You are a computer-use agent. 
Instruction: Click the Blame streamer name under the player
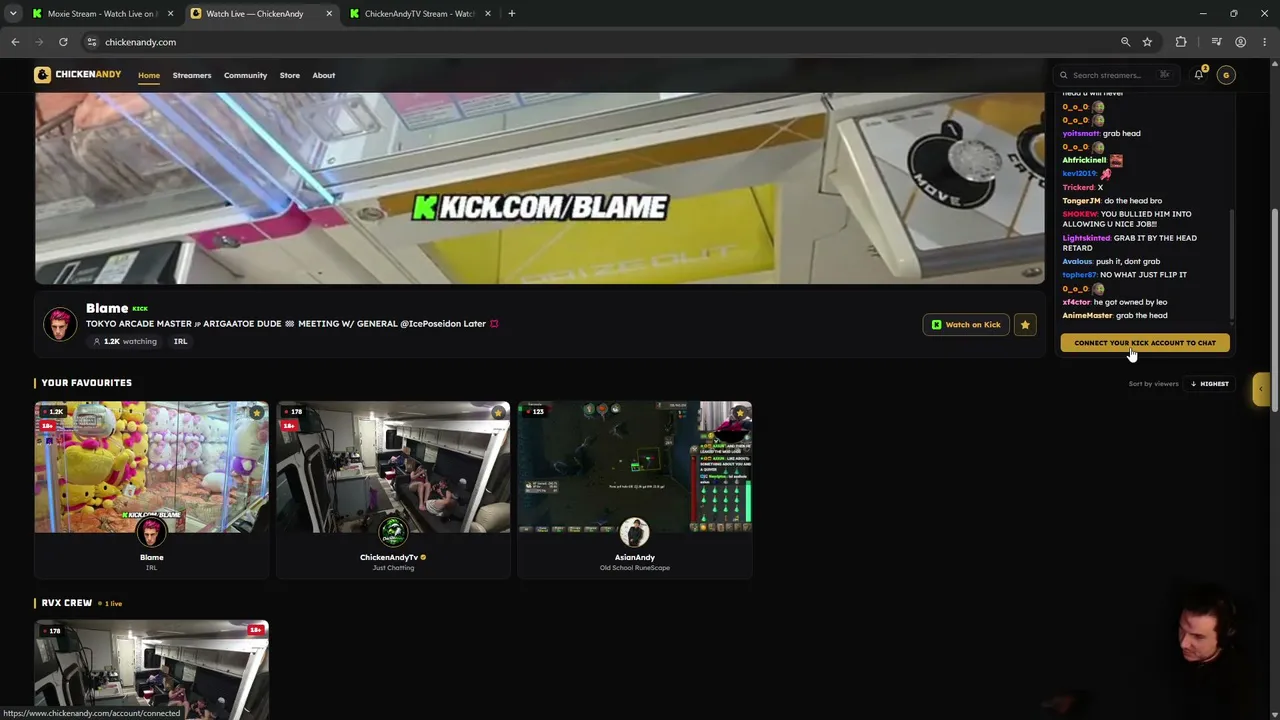(x=107, y=308)
